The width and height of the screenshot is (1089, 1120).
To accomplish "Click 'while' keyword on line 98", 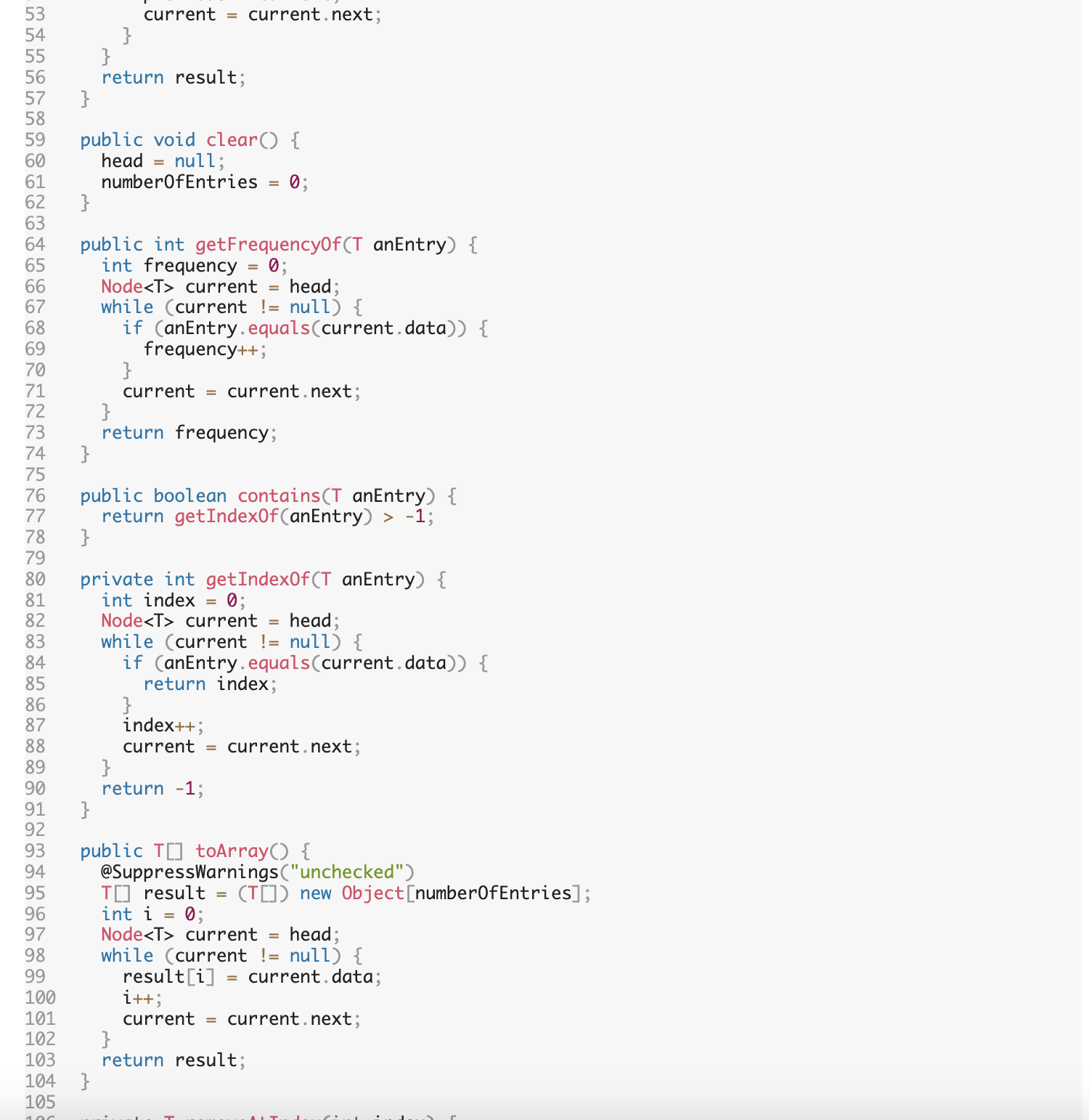I will point(127,955).
